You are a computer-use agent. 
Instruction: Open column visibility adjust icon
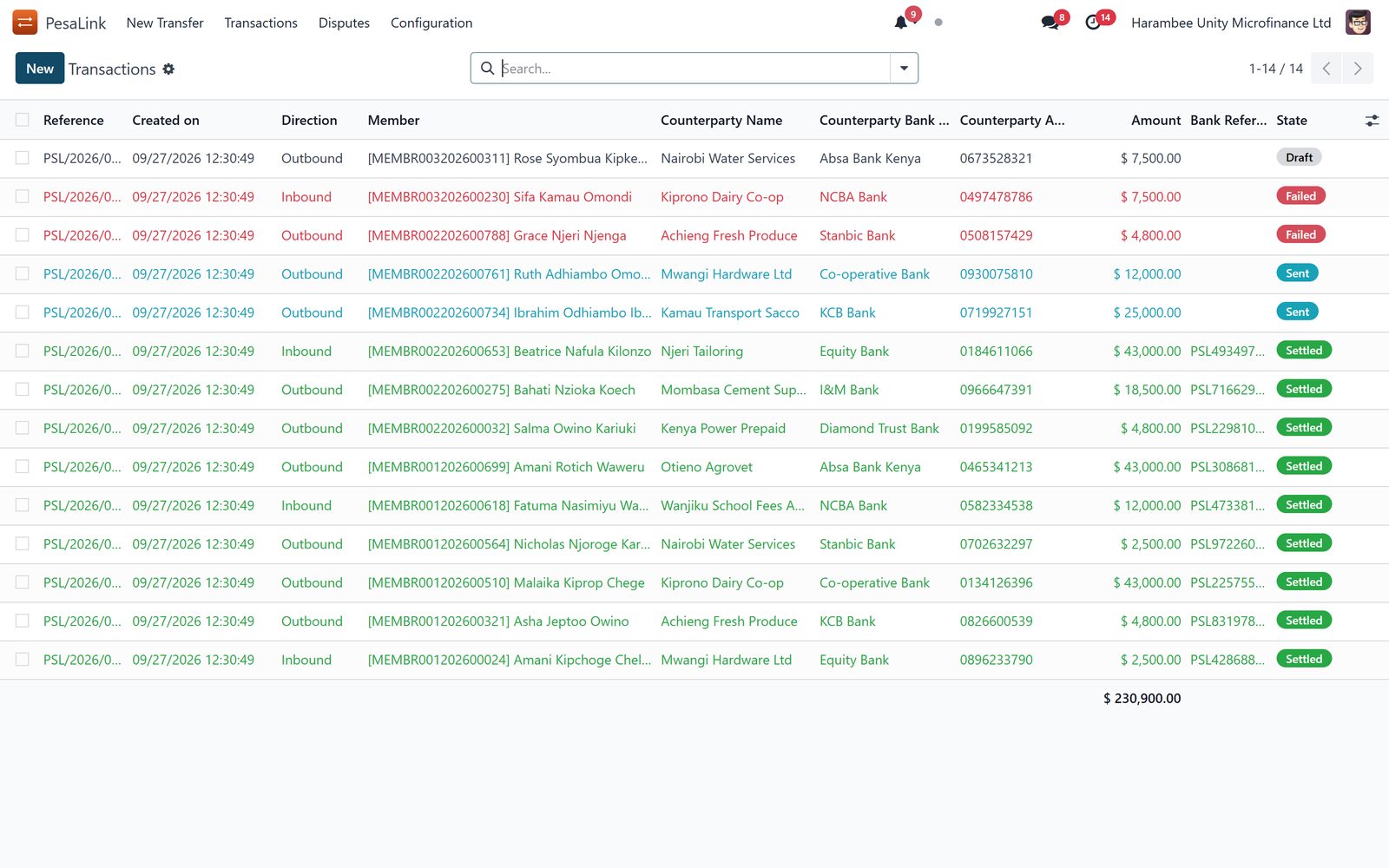coord(1372,121)
